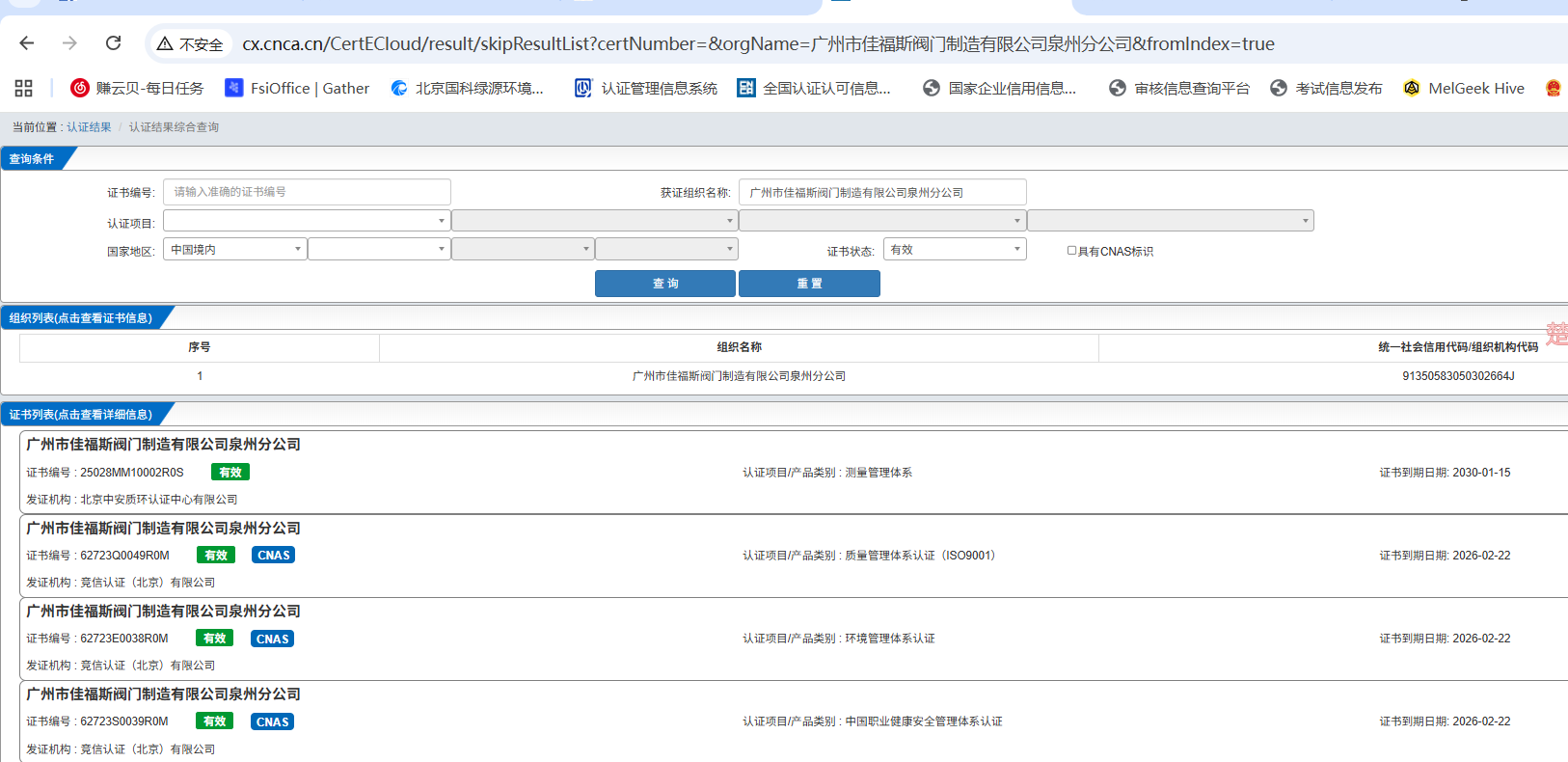1568x762 pixels.
Task: Open the 北京国科绿源环境 bookmark
Action: (x=467, y=88)
